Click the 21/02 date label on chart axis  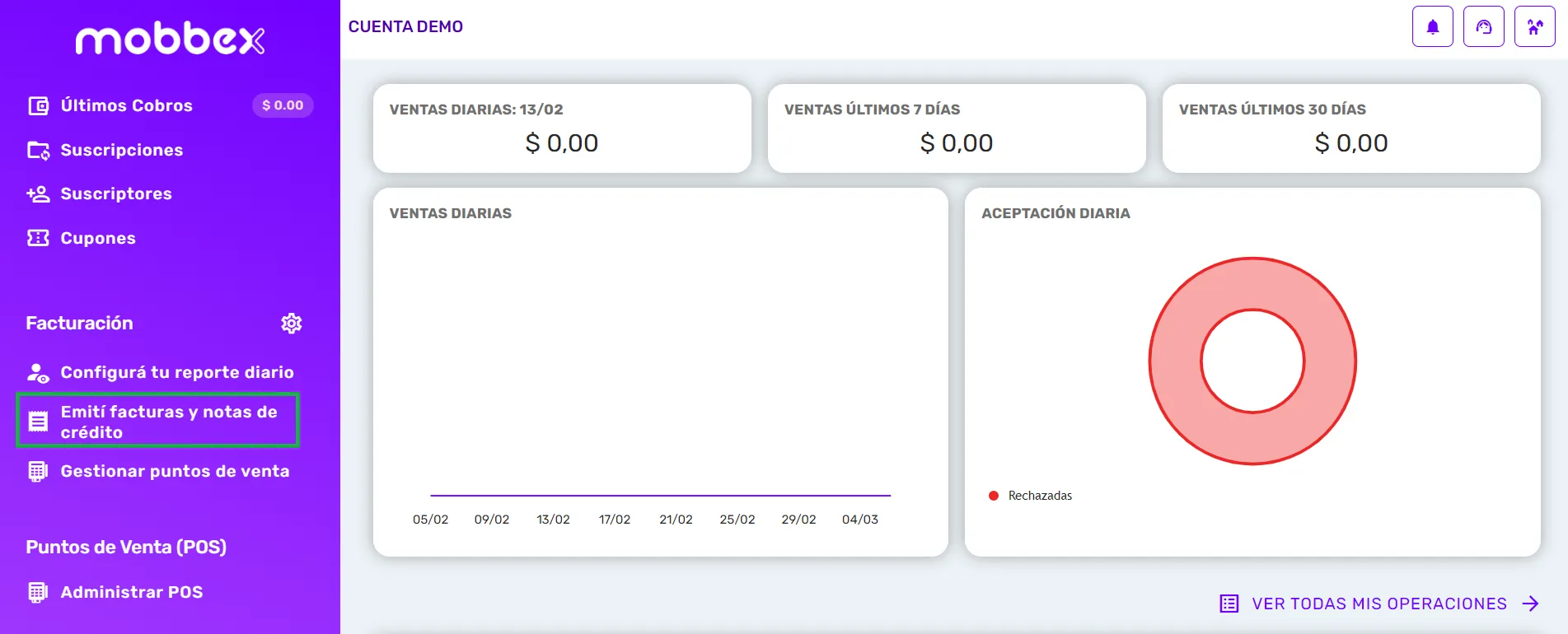tap(676, 520)
